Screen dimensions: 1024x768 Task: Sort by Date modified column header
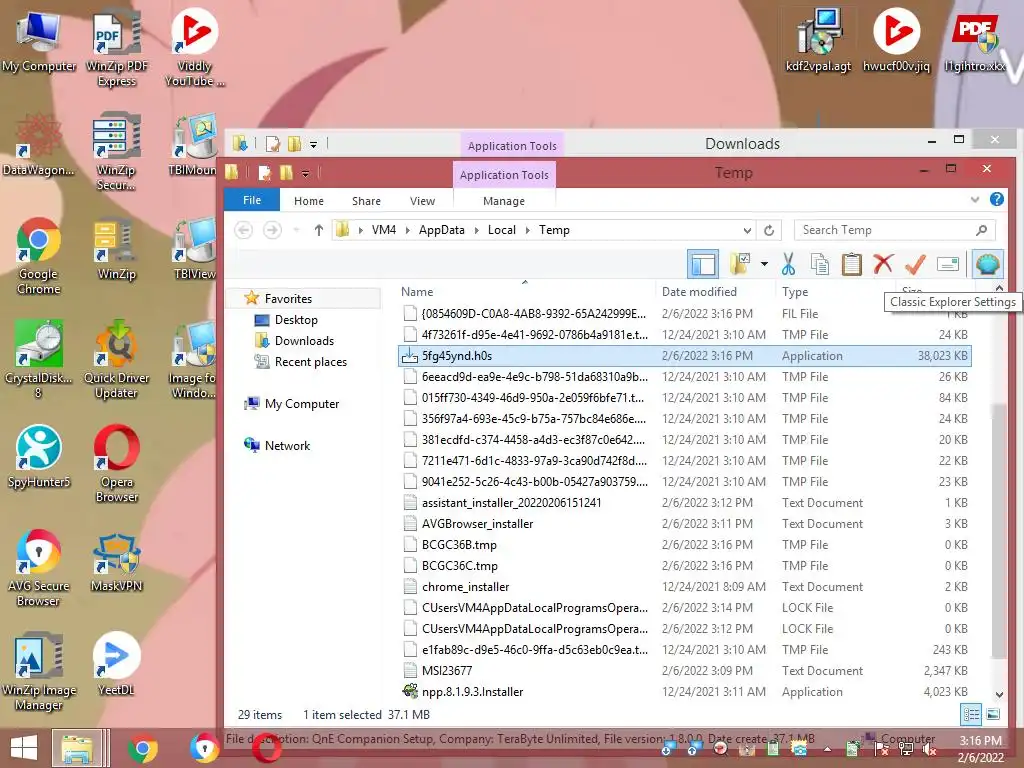tap(699, 291)
